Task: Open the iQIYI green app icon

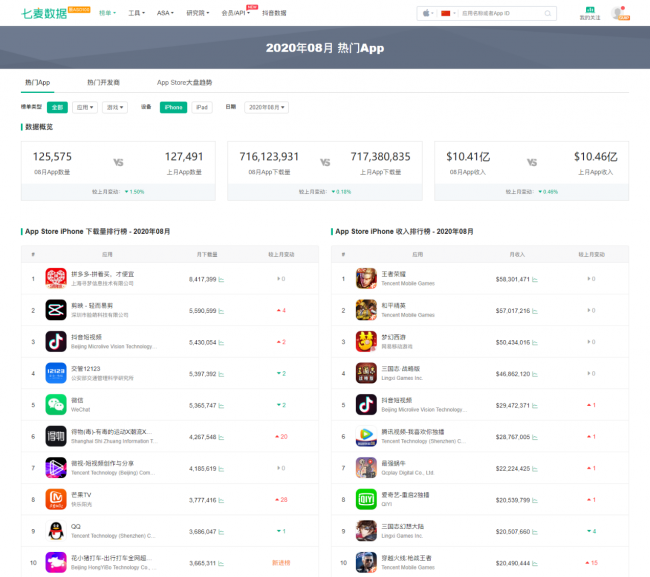Action: (x=366, y=499)
